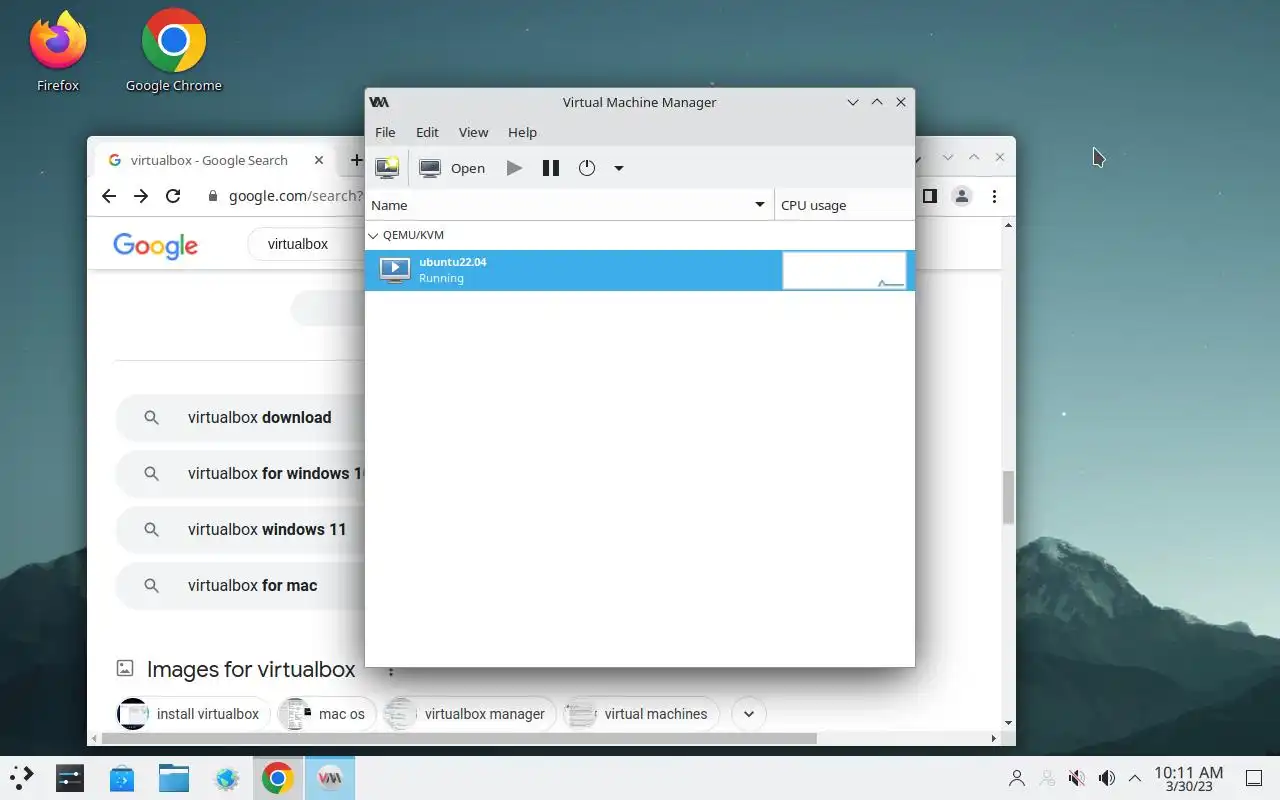
Task: Click the Images for virtualbox heading
Action: click(x=251, y=669)
